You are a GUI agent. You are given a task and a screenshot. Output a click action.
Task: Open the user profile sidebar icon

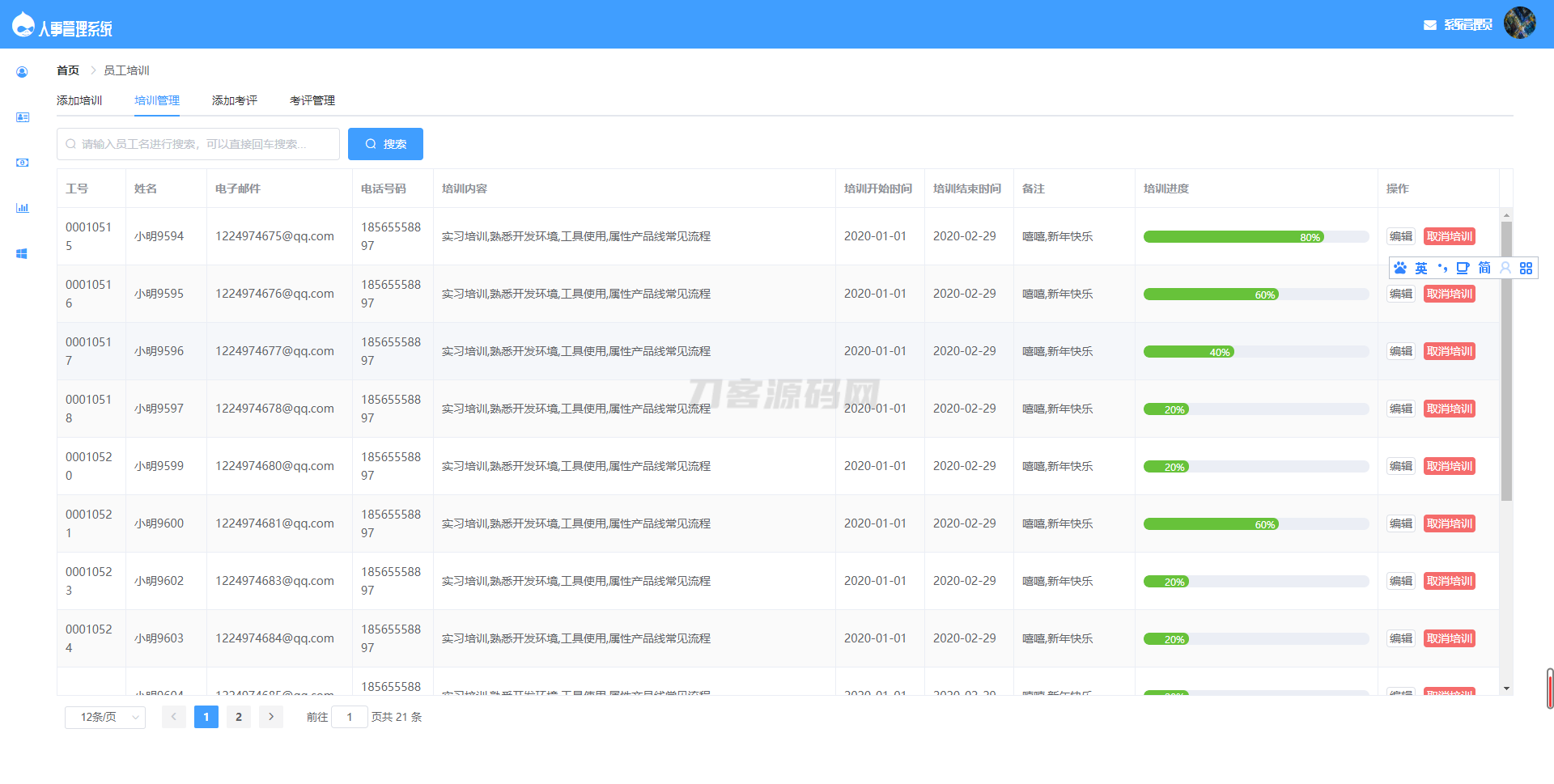[x=22, y=72]
